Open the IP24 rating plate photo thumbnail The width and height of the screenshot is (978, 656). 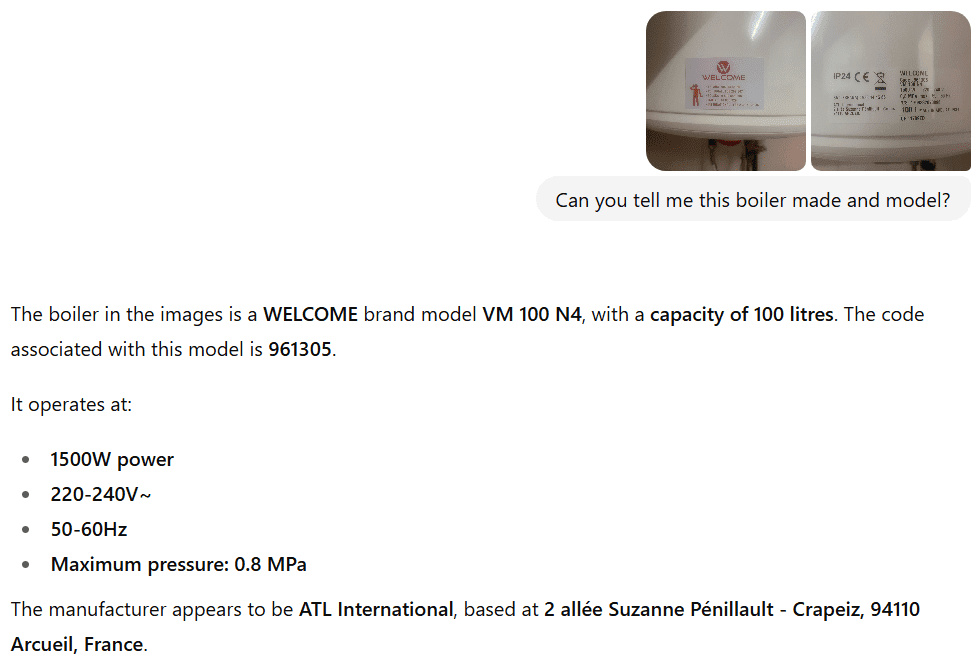[x=891, y=90]
